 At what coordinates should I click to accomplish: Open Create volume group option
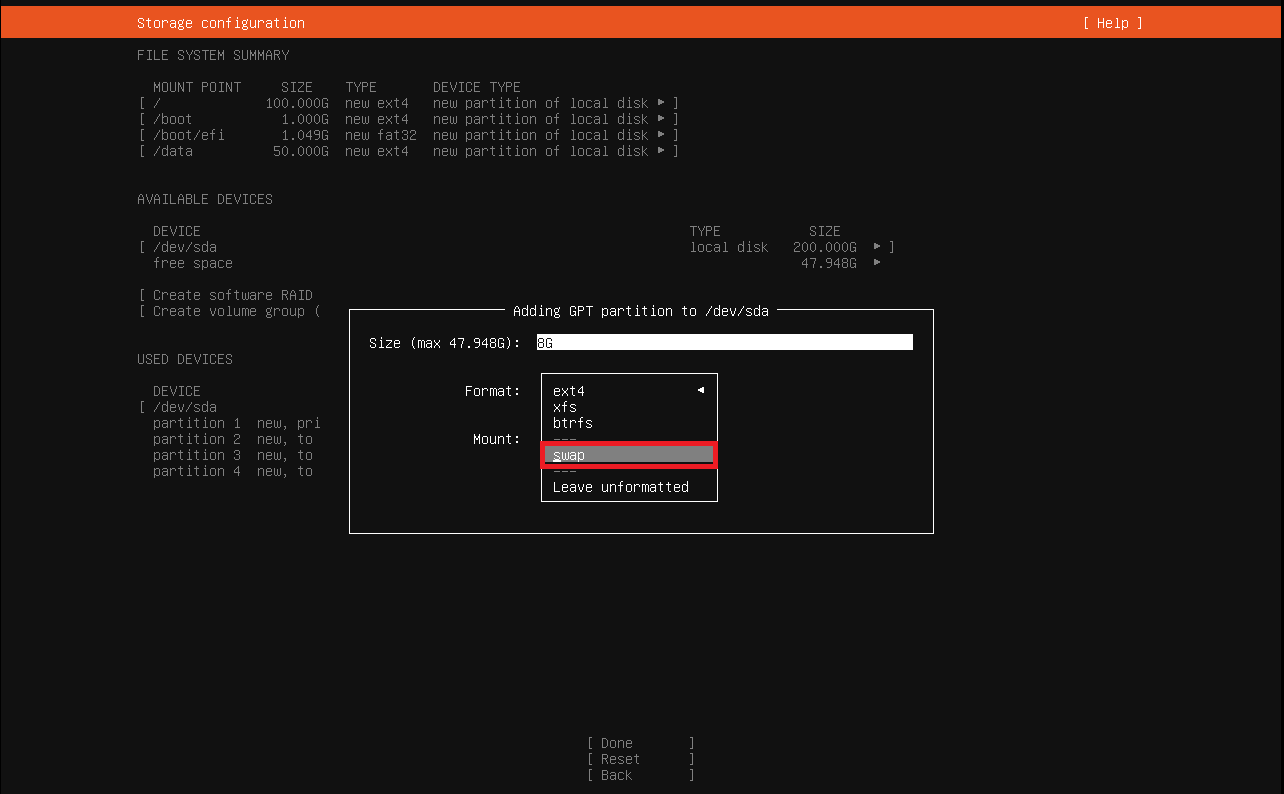click(x=230, y=311)
